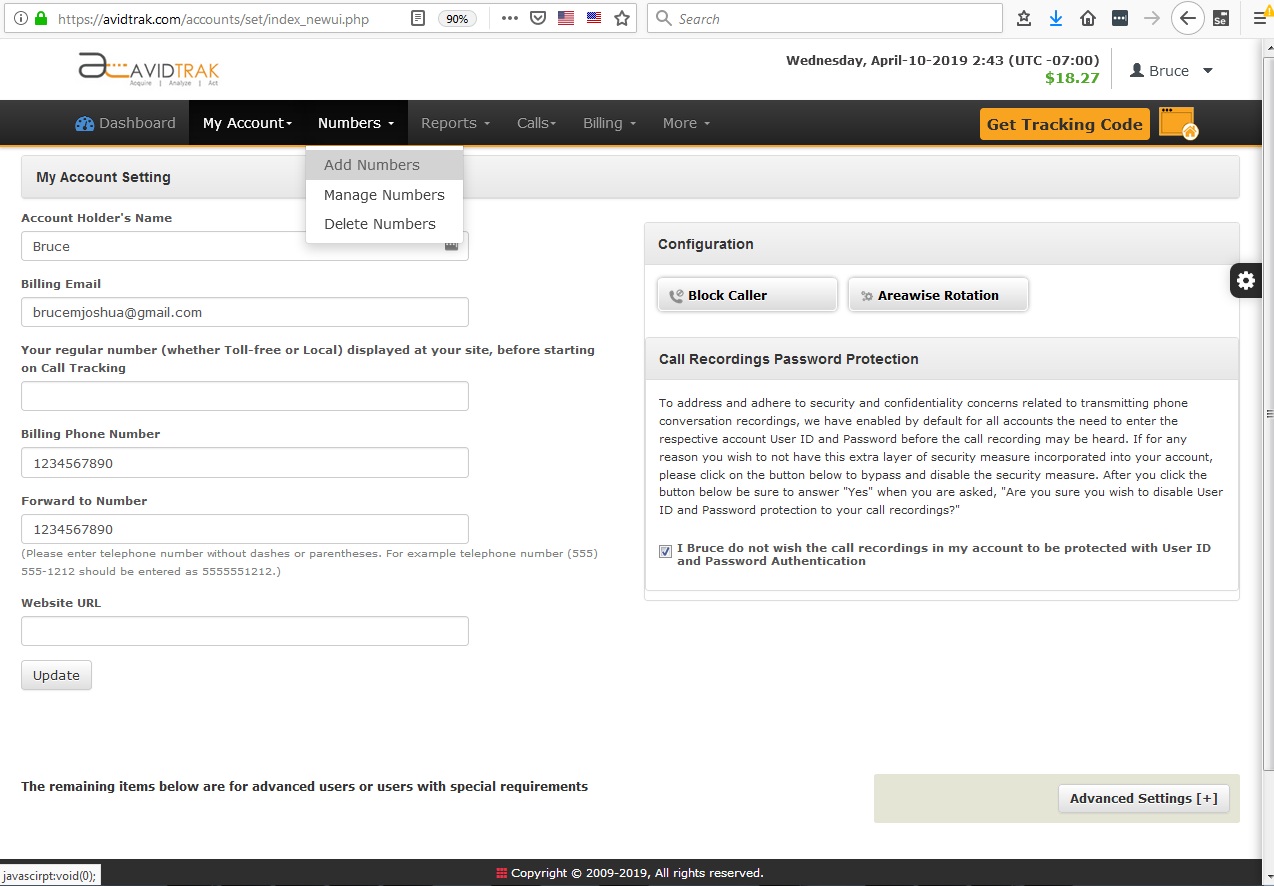
Task: Click the date and time text
Action: (x=942, y=60)
